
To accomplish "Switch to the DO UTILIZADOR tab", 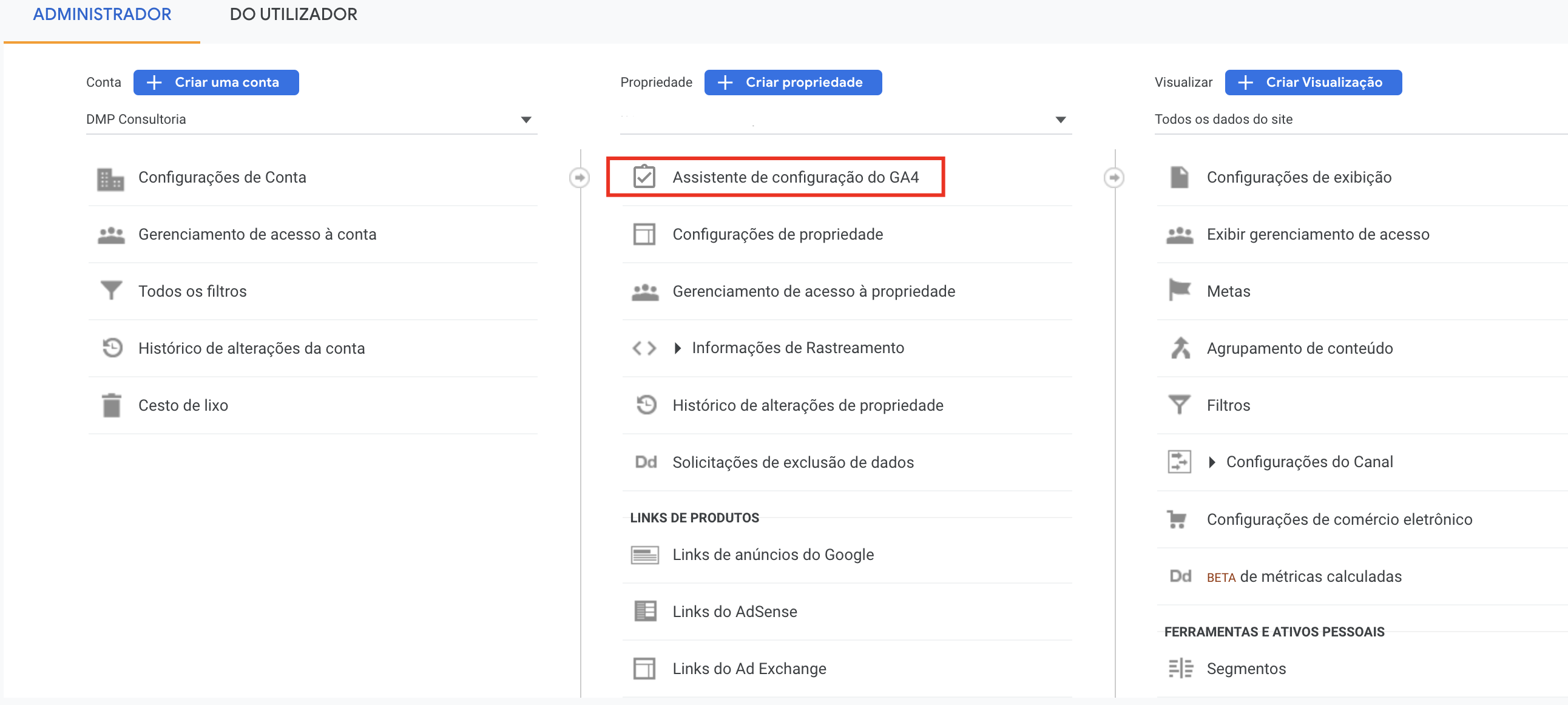I will coord(293,14).
